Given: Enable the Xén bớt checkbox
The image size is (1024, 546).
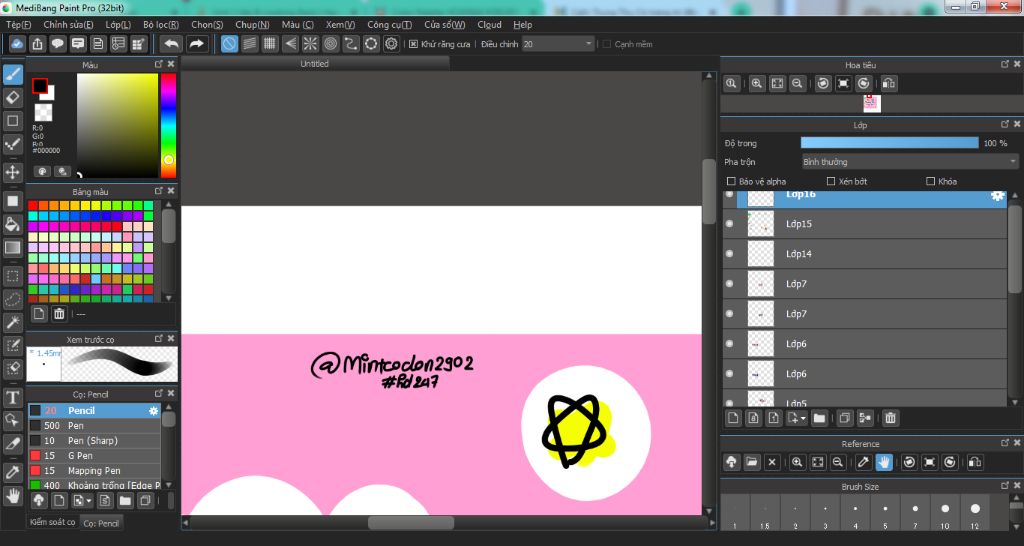Looking at the screenshot, I should tap(831, 182).
